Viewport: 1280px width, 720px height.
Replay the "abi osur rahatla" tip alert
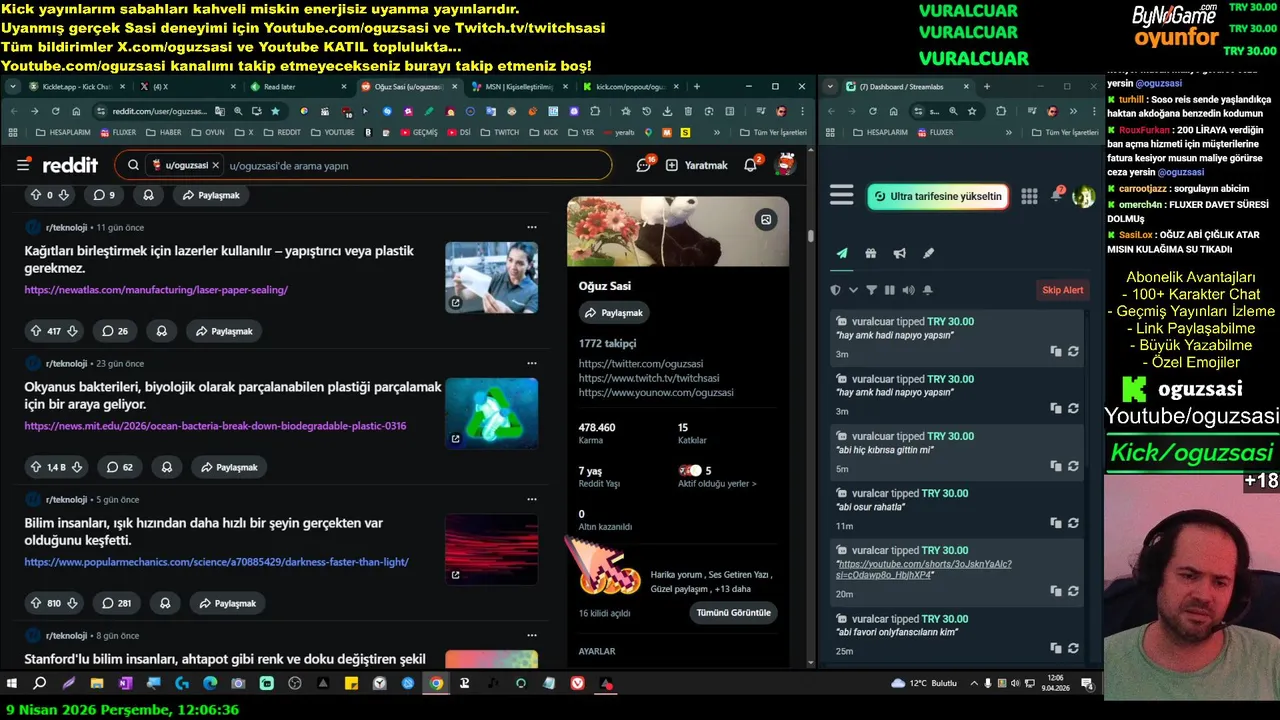1073,523
